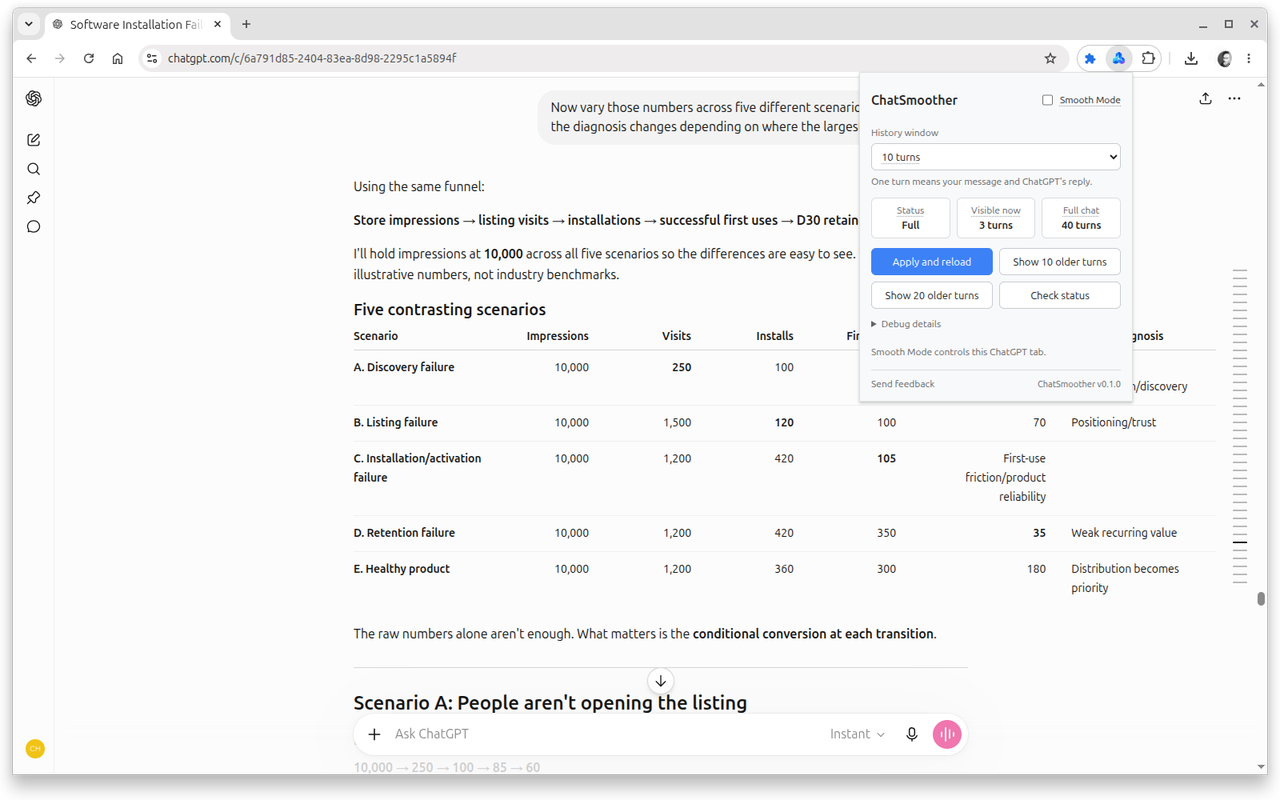Open Send feedback link
1280x800 pixels.
tap(903, 384)
